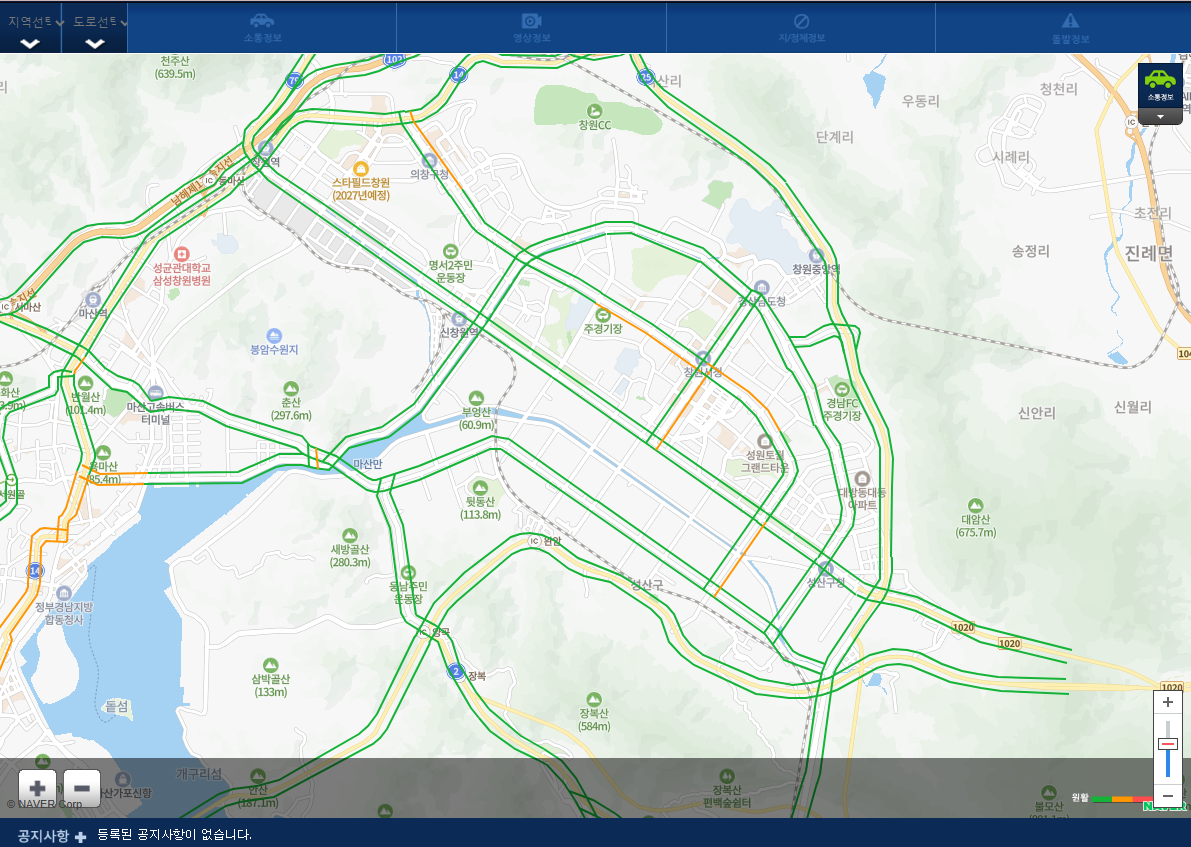
Task: Click the 마산역 station icon
Action: [93, 300]
